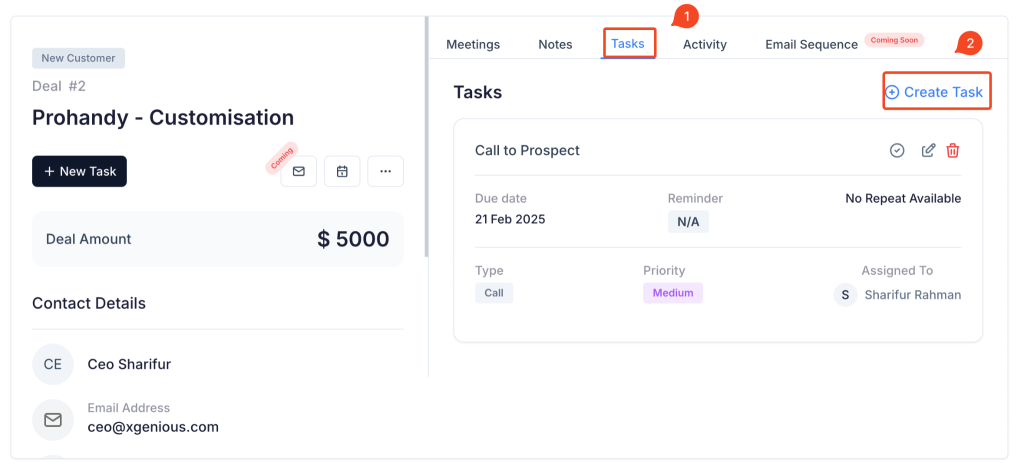This screenshot has width=1024, height=476.
Task: Mark Call to Prospect task complete
Action: pyautogui.click(x=897, y=151)
